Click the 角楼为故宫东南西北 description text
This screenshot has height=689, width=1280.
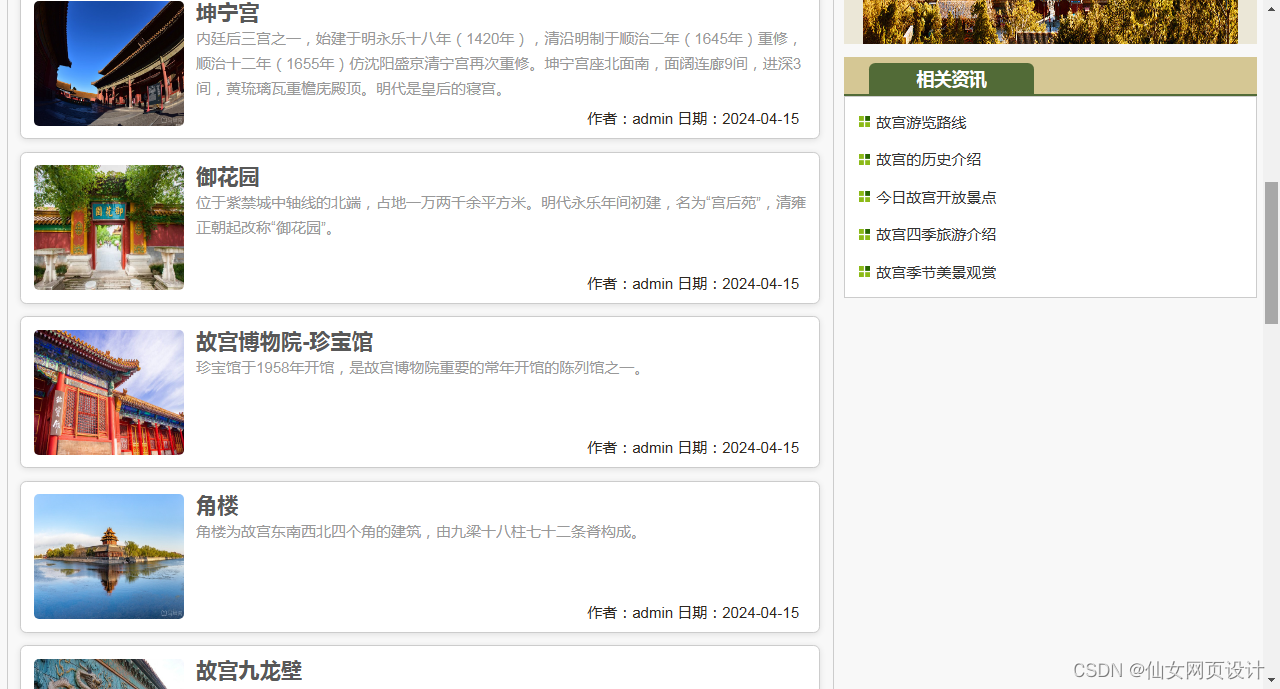(x=419, y=532)
